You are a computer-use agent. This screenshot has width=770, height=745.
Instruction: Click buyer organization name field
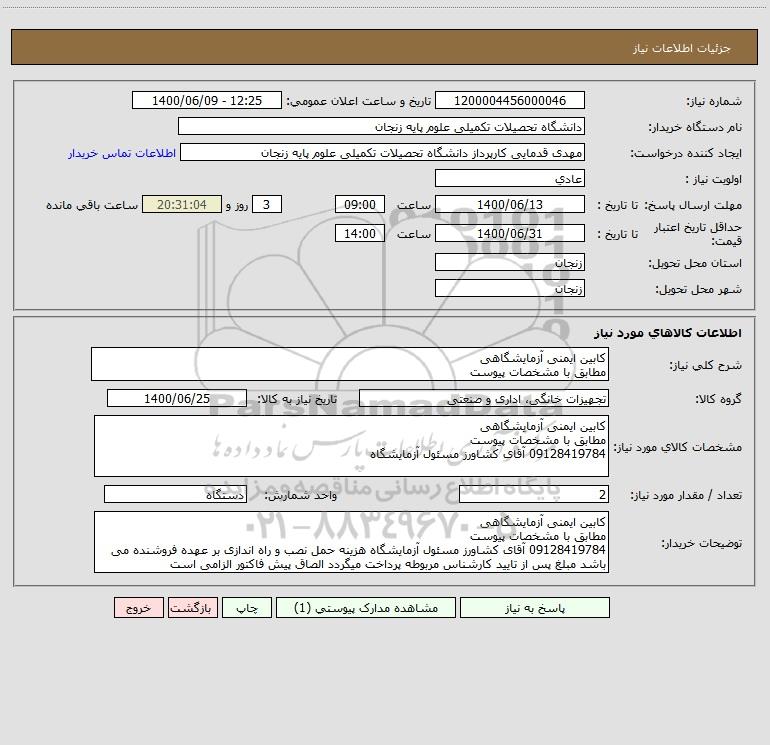pos(381,126)
